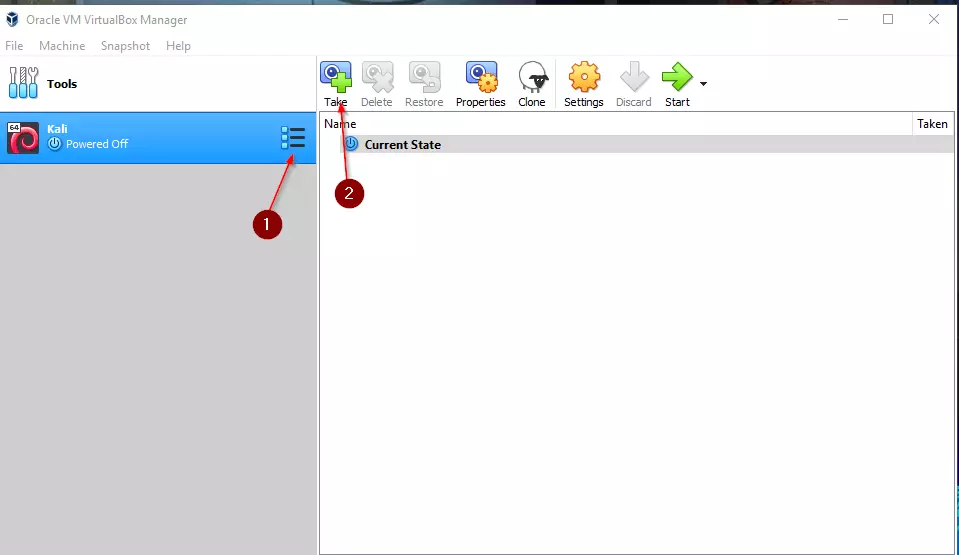Click the Clone sheep icon
The image size is (959, 555).
point(532,77)
